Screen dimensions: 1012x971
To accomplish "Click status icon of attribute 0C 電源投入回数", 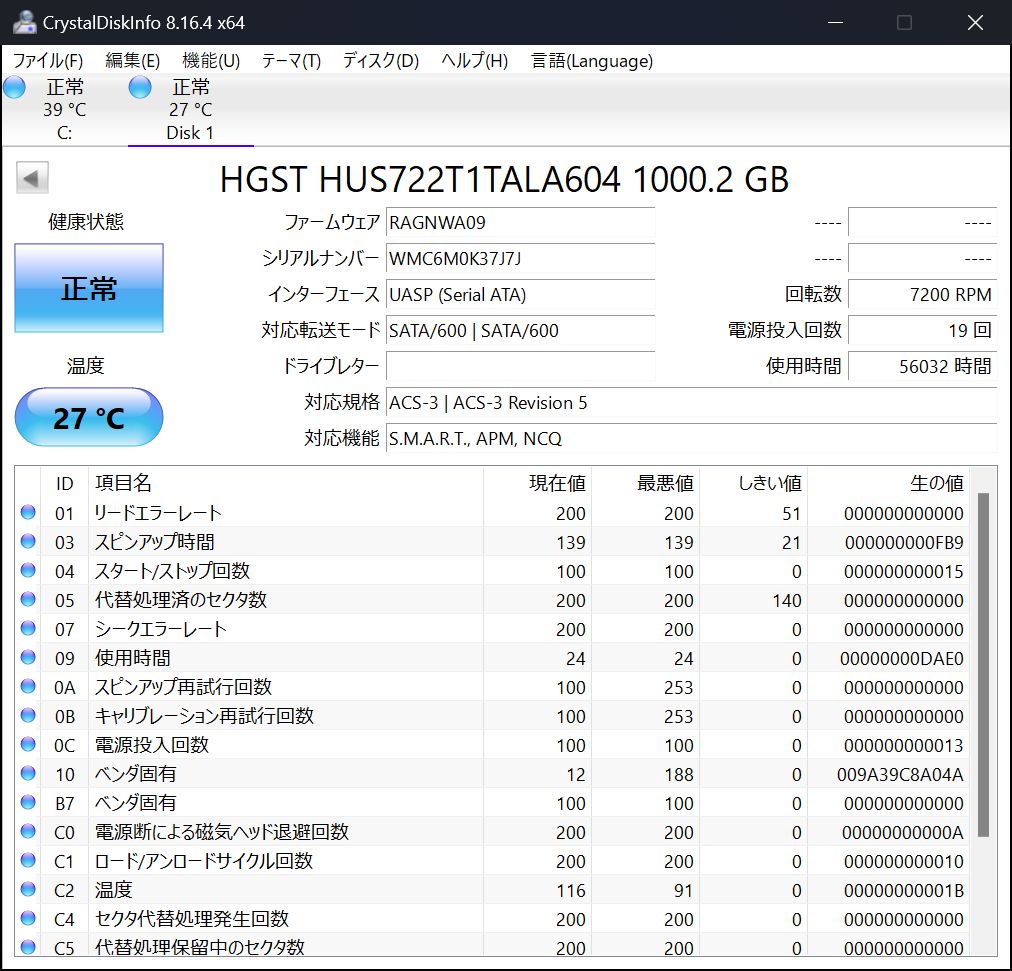I will click(28, 745).
